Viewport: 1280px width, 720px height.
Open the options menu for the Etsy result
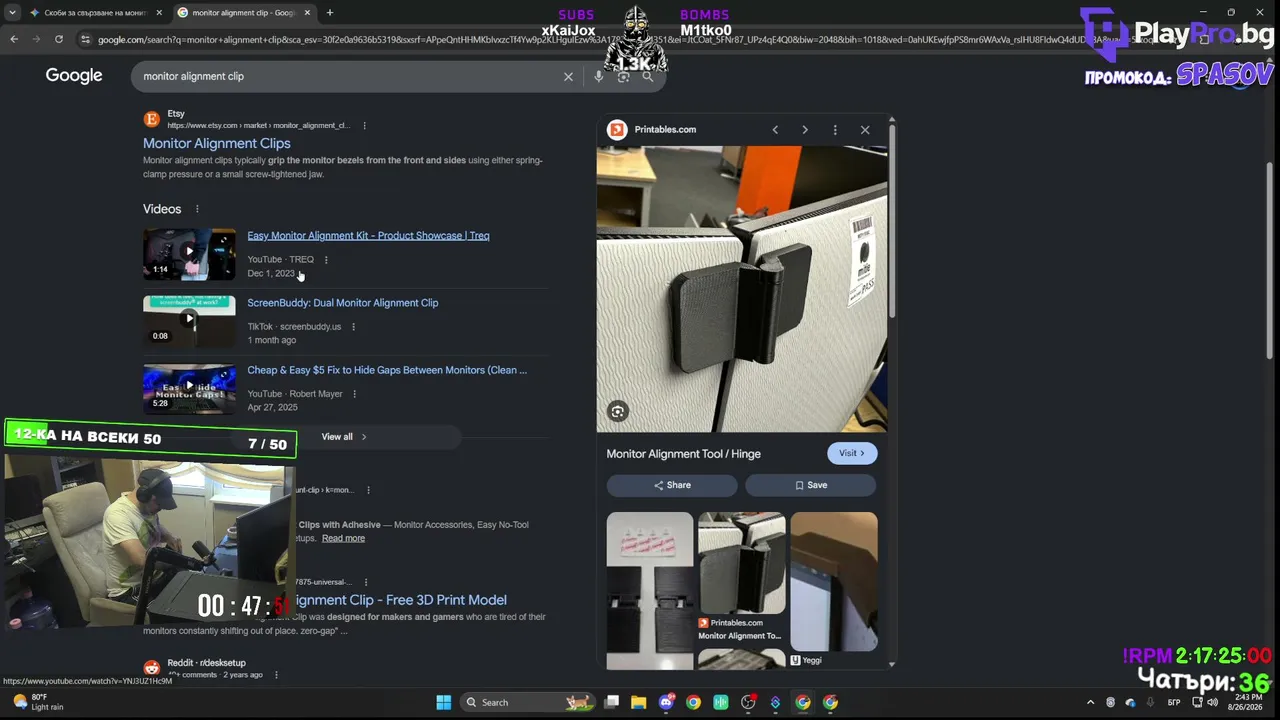pos(364,126)
